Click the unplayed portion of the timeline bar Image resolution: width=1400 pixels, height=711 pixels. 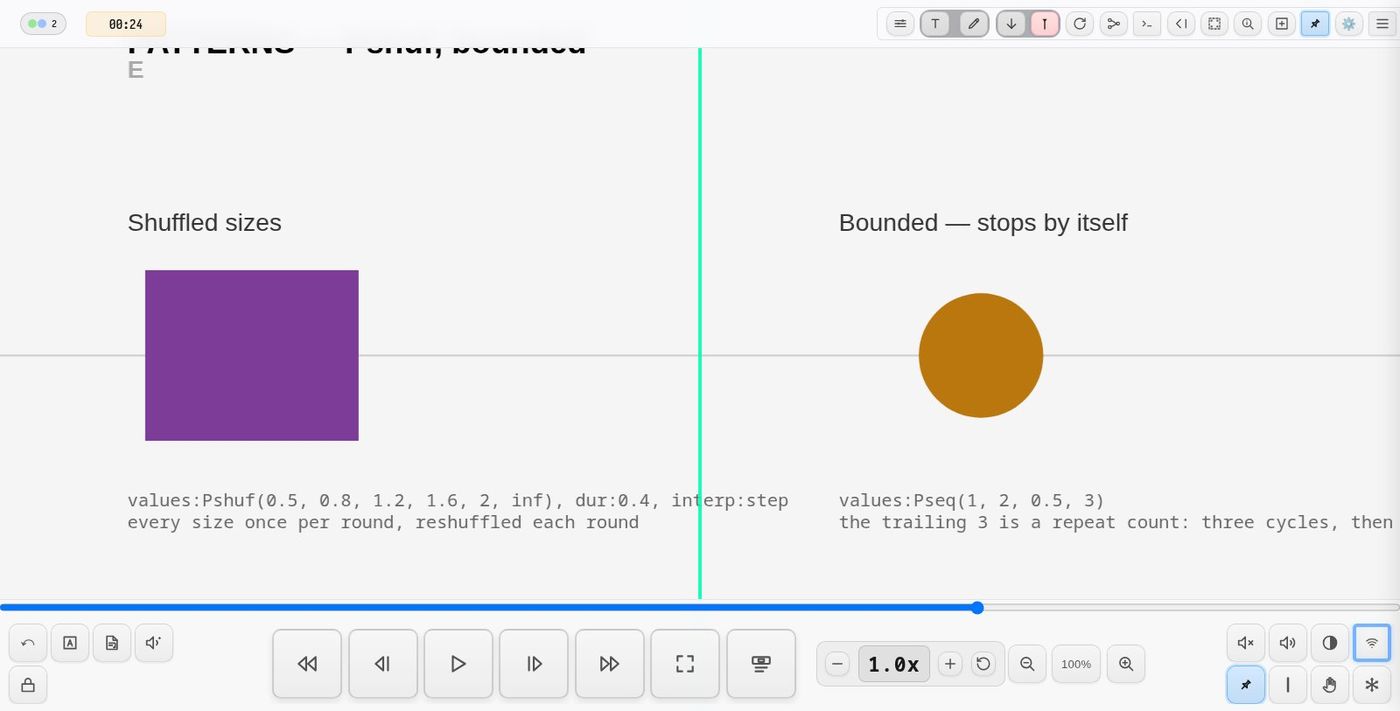[x=1190, y=607]
